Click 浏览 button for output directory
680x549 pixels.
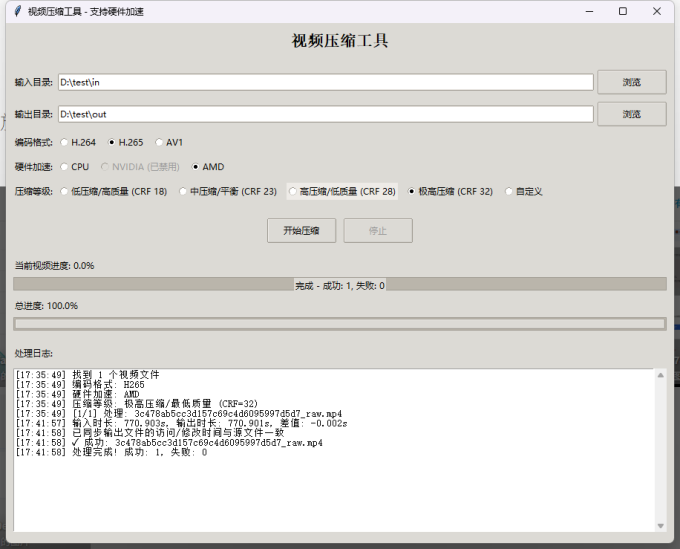click(x=632, y=114)
